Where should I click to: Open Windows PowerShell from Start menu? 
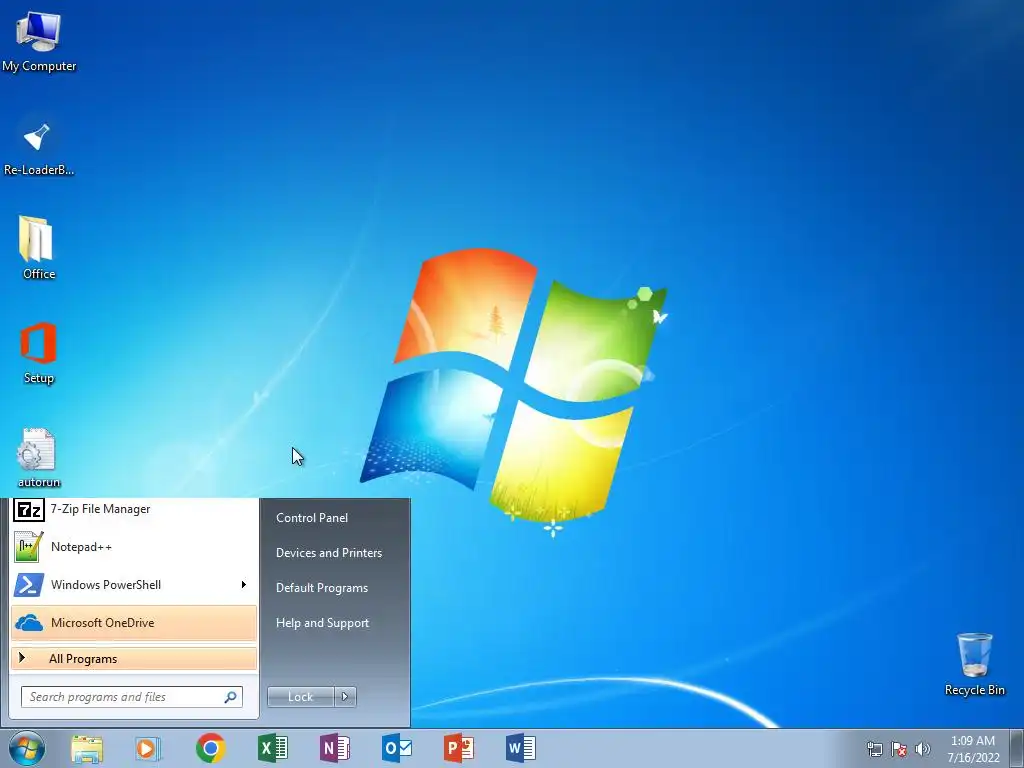pos(134,584)
